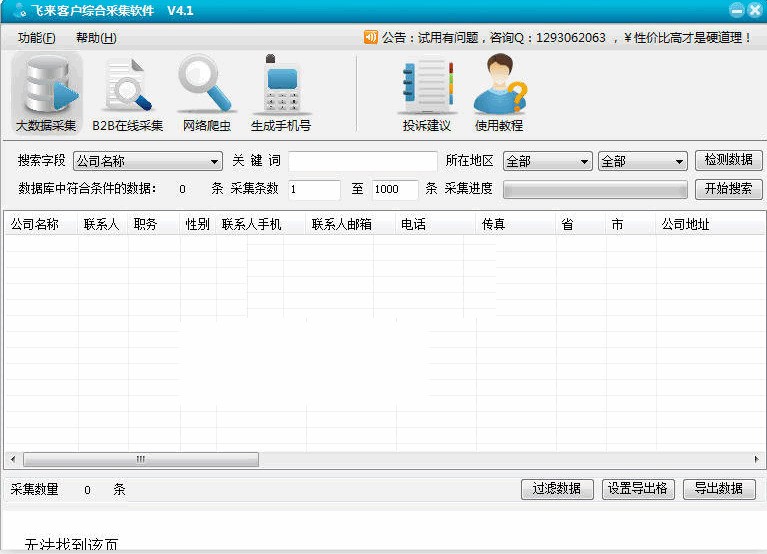Open the 功能(F) menu
This screenshot has width=767, height=554.
coord(37,38)
